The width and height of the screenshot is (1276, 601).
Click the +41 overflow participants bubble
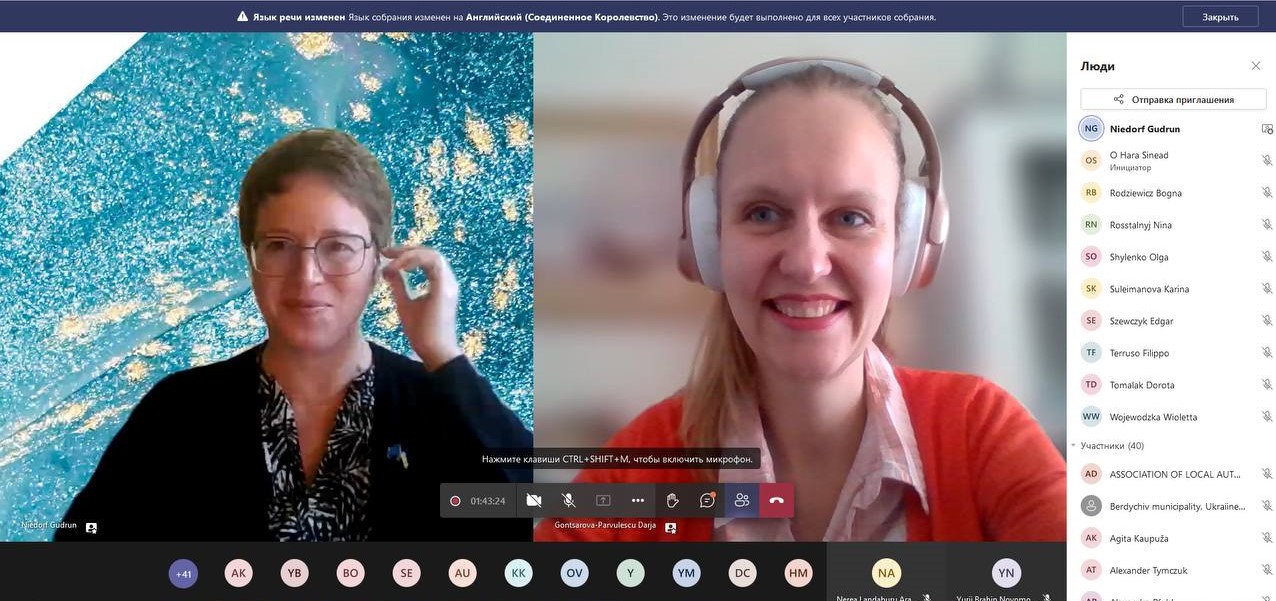pyautogui.click(x=183, y=573)
